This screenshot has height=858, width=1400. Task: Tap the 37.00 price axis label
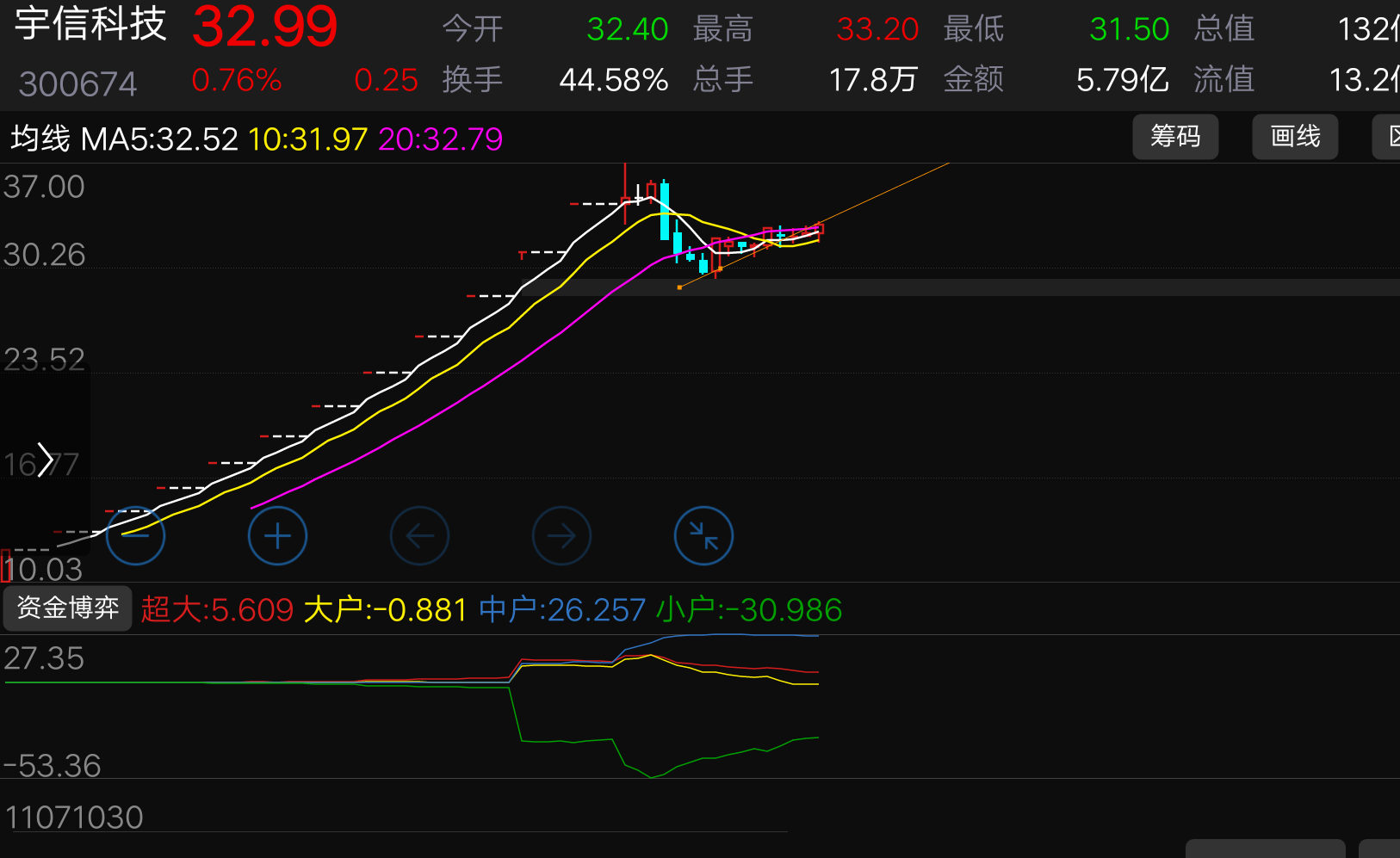tap(44, 188)
